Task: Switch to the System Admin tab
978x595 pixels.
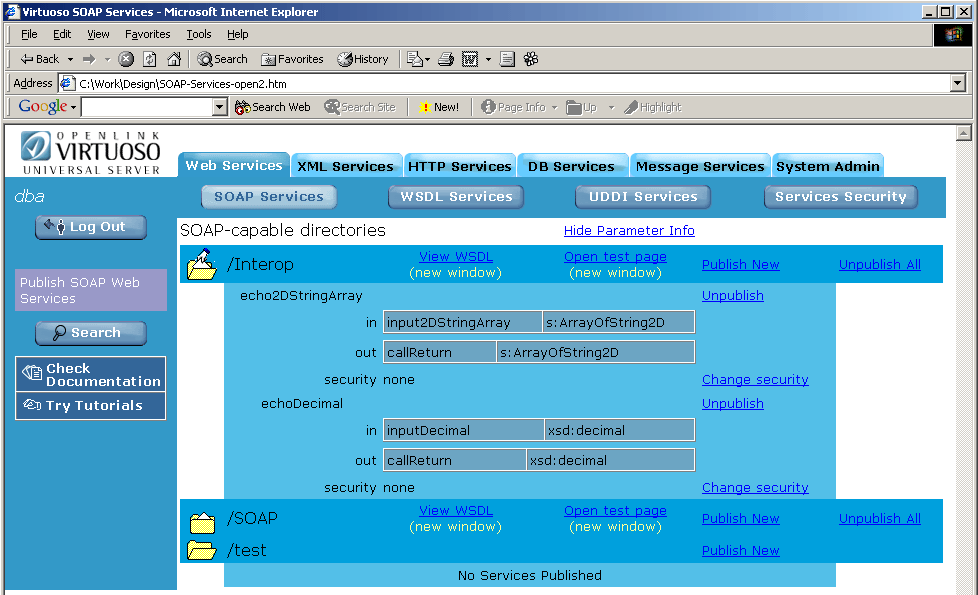Action: pyautogui.click(x=828, y=166)
